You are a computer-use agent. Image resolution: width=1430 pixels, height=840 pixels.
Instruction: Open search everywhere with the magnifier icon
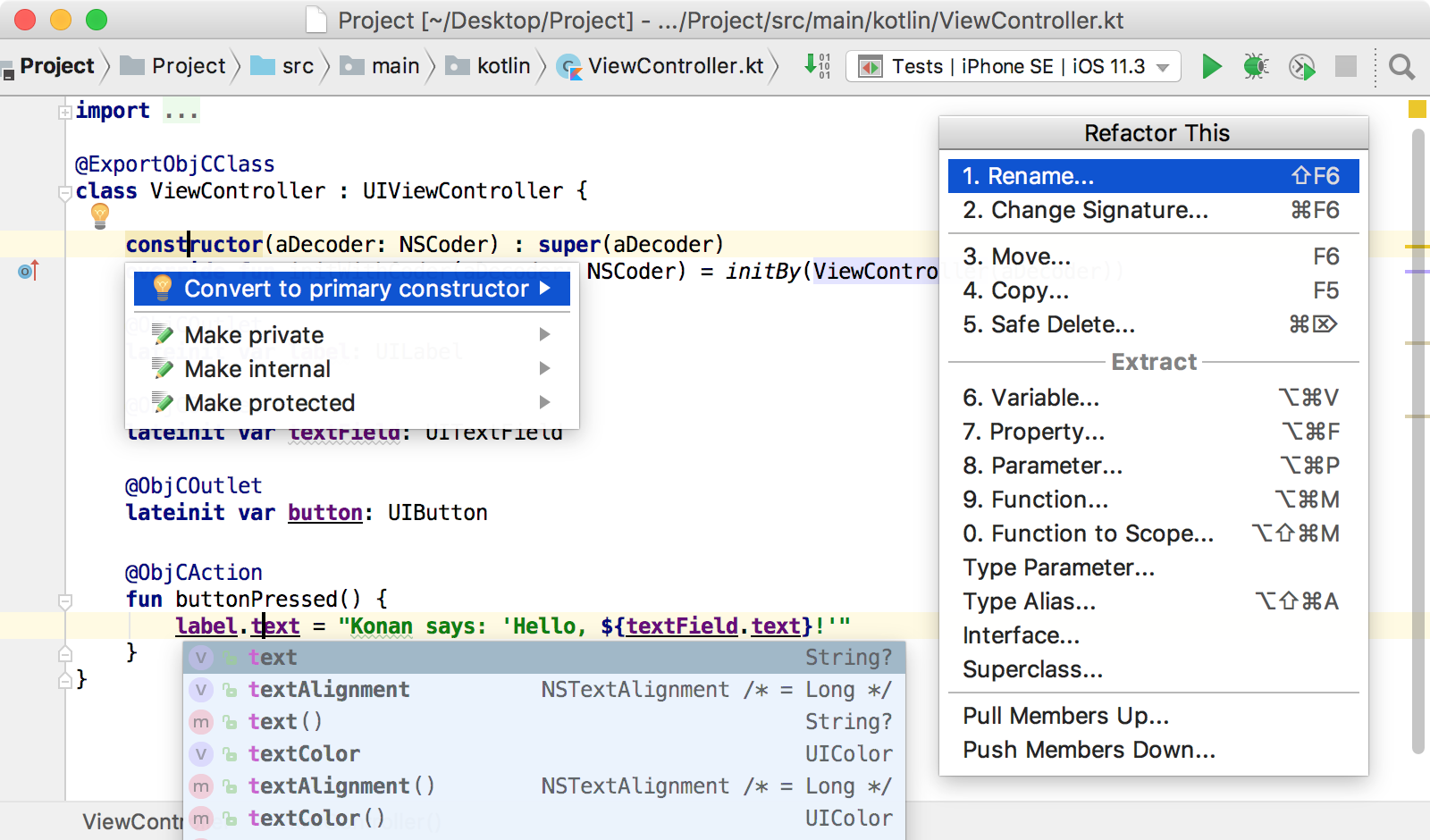point(1401,66)
